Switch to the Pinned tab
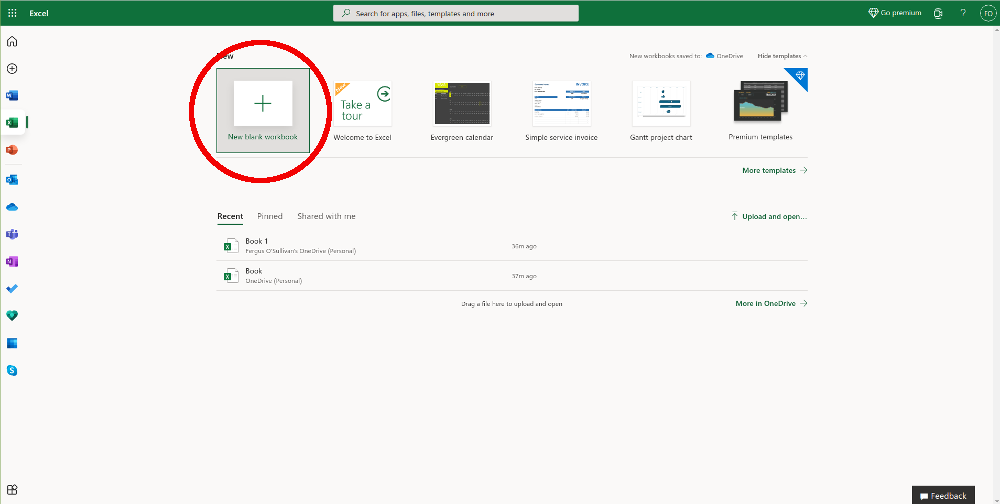Screen dimensions: 1000x504 (269, 216)
